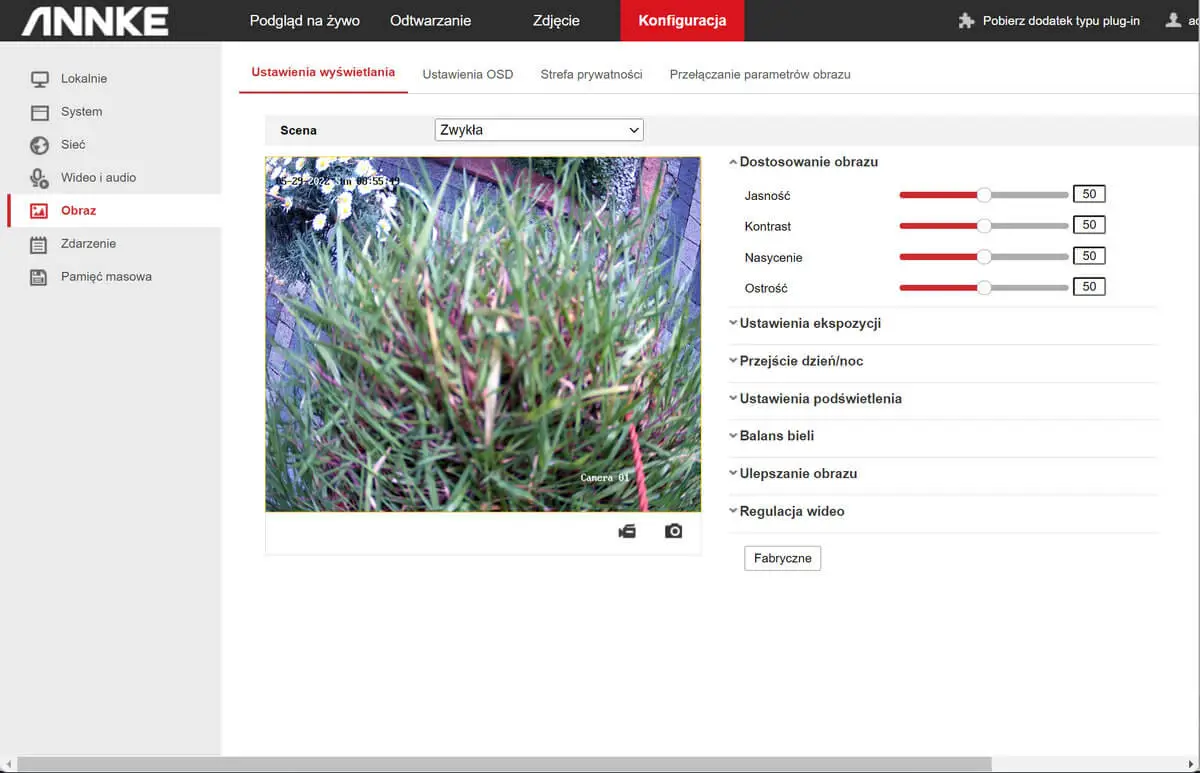Click the Lokalnie monitor icon in sidebar
The height and width of the screenshot is (773, 1200).
click(39, 79)
